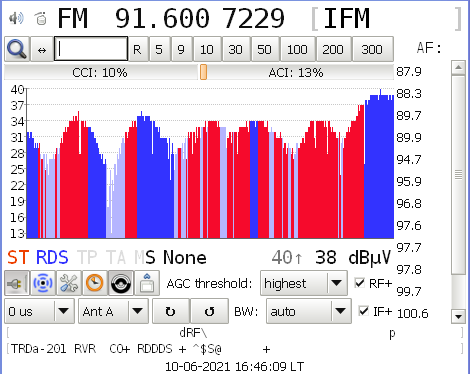
Task: Select 95.9 in the AF list
Action: point(409,181)
